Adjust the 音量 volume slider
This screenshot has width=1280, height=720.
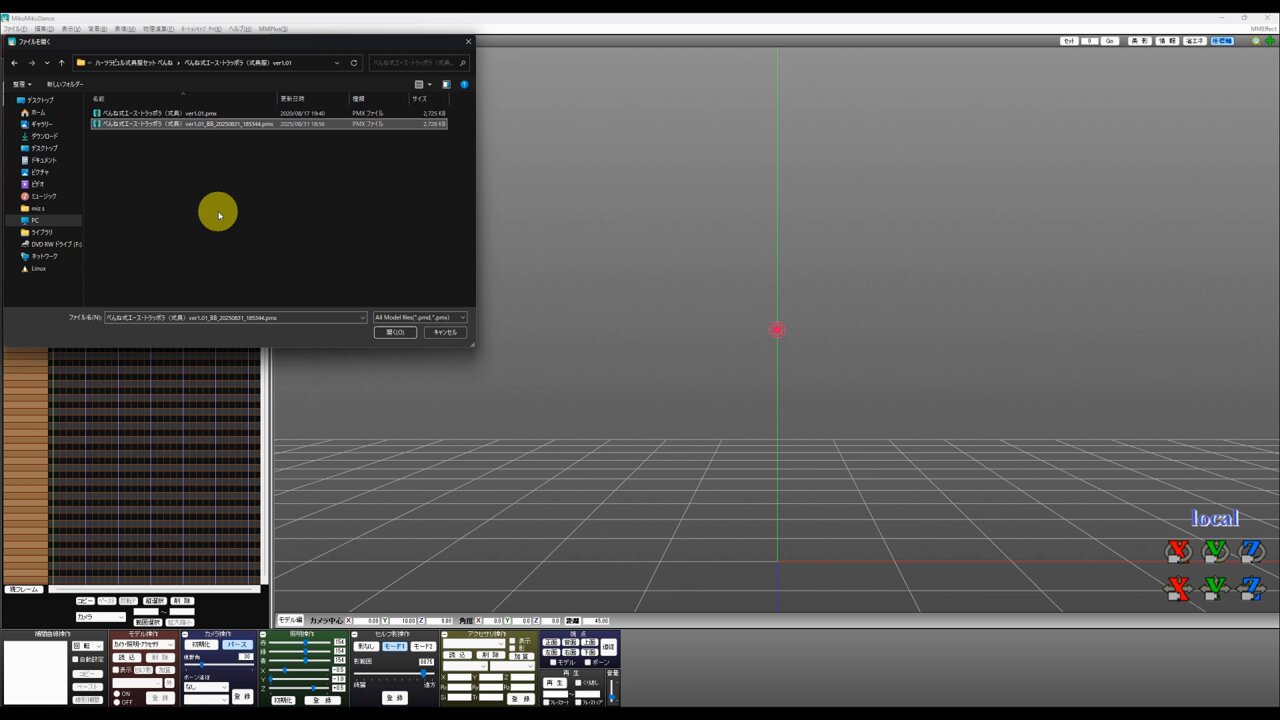[612, 690]
